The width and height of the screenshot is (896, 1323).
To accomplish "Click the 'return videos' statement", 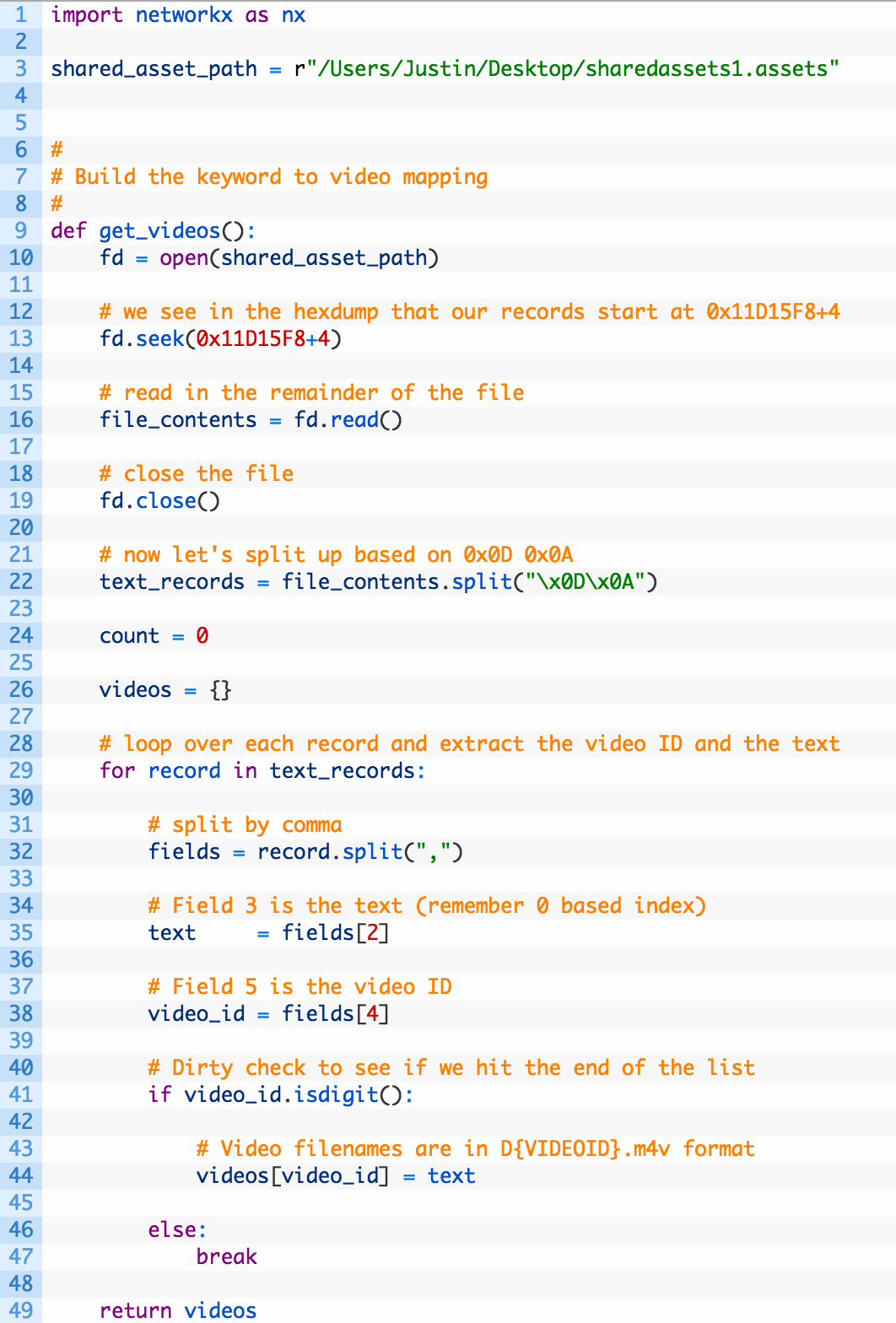I will coord(178,1310).
